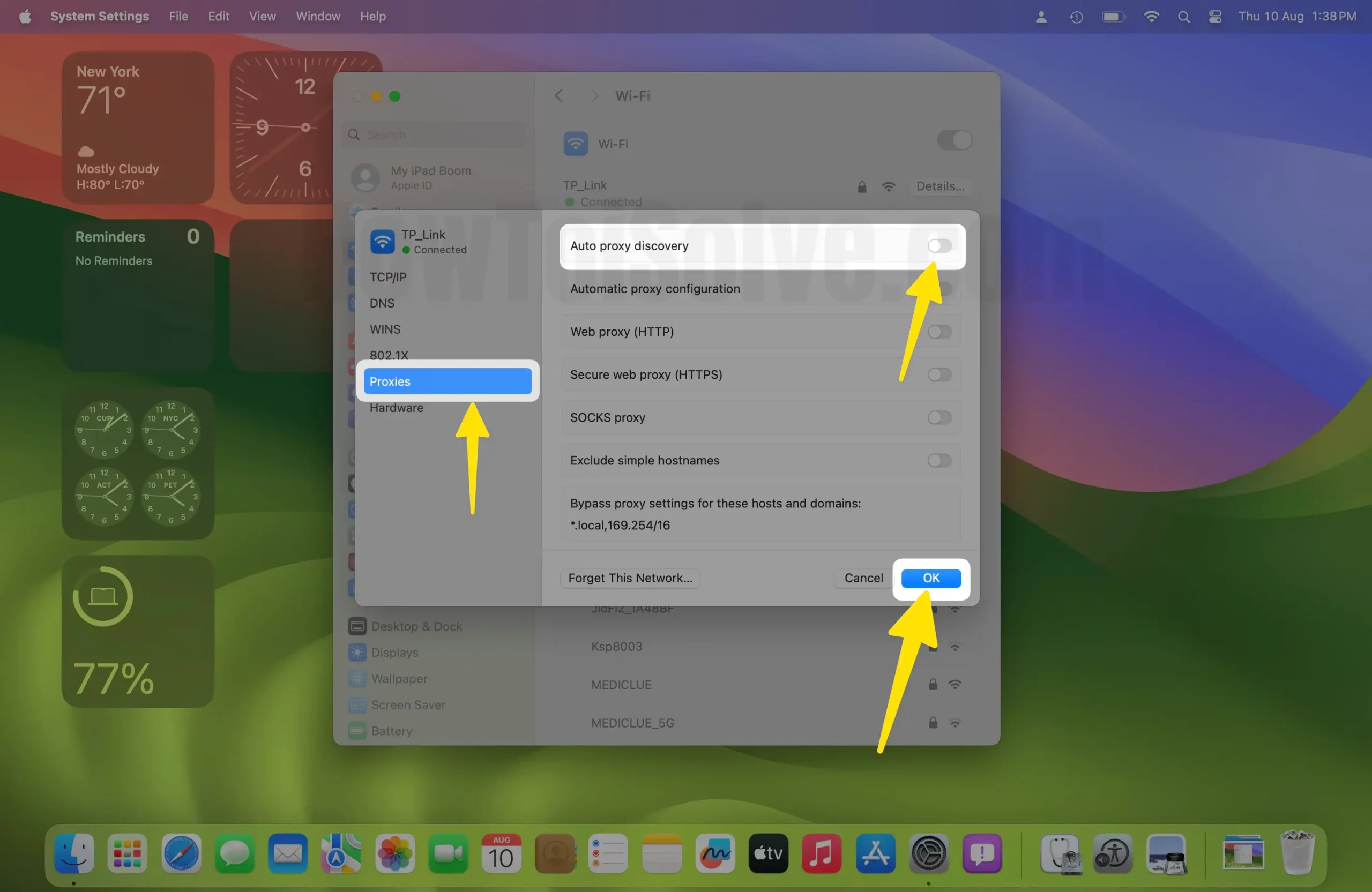Click Cancel to discard proxy changes
This screenshot has width=1372, height=892.
pyautogui.click(x=862, y=577)
